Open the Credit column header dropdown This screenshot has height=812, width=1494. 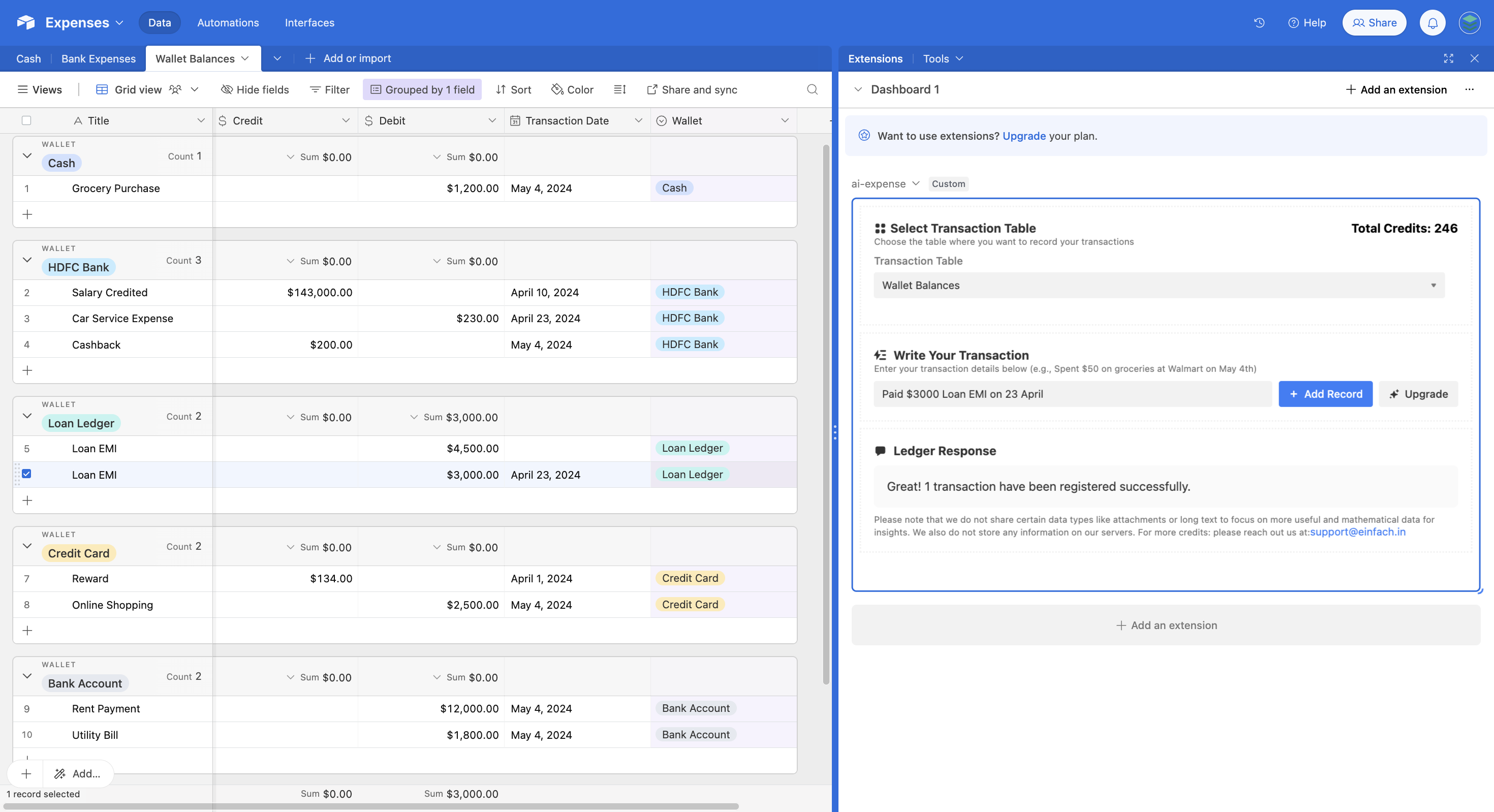[346, 120]
